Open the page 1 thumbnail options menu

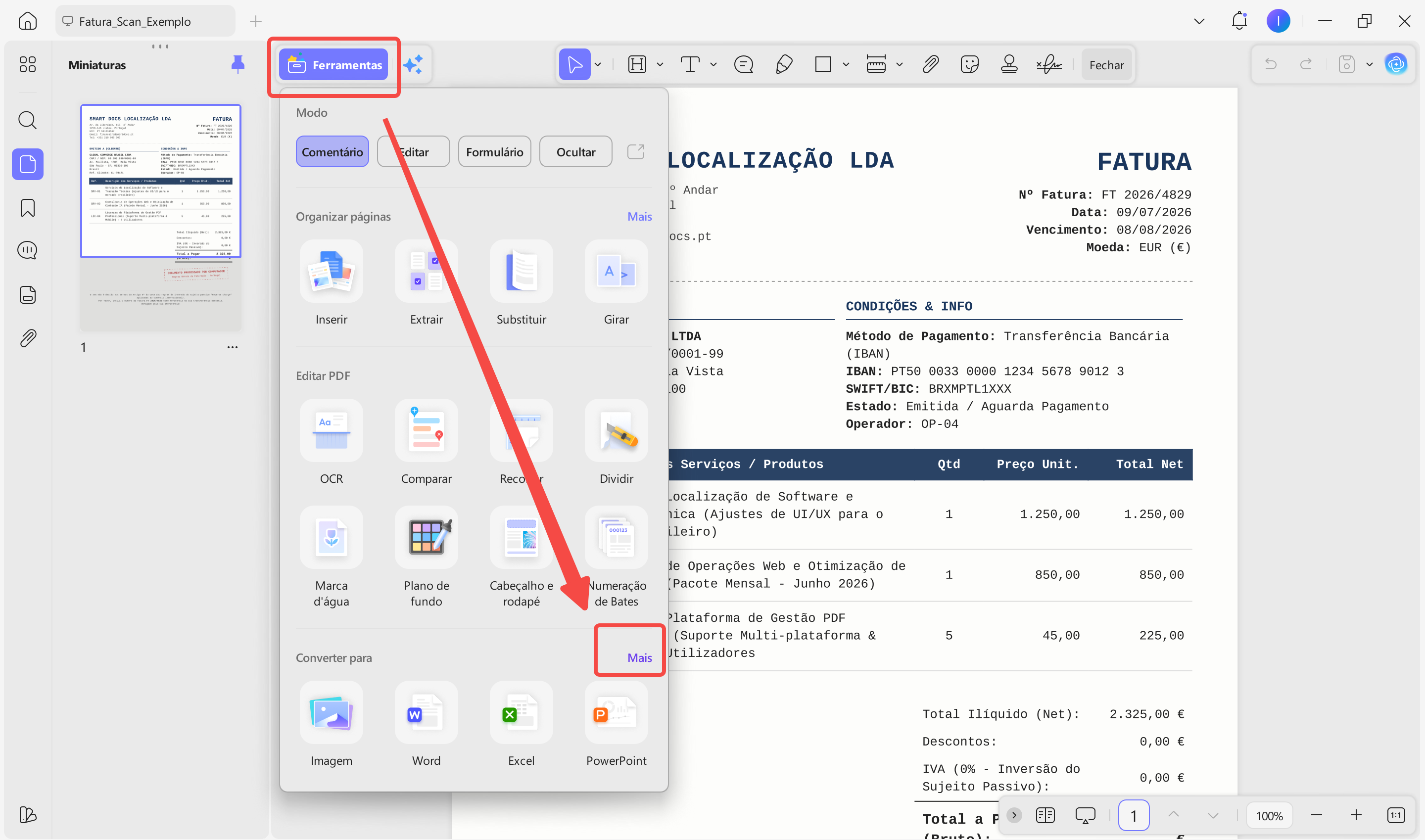(x=232, y=347)
